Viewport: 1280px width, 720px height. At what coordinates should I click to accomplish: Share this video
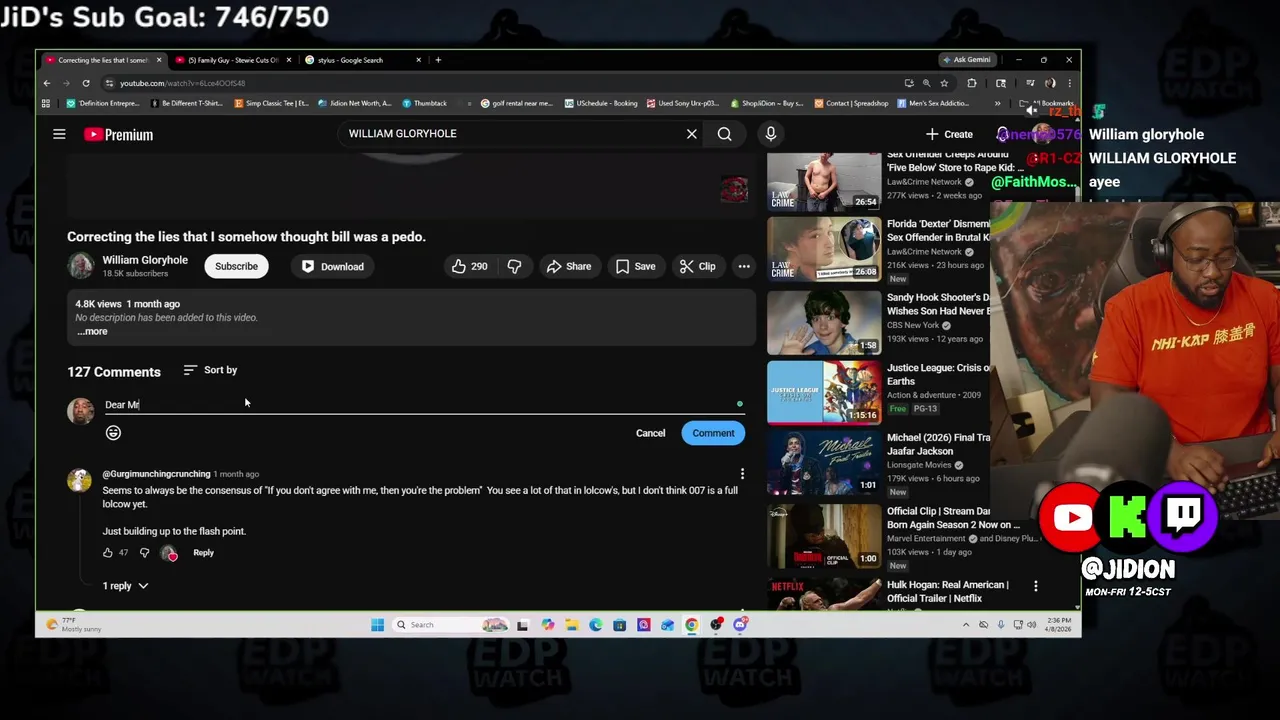click(568, 266)
